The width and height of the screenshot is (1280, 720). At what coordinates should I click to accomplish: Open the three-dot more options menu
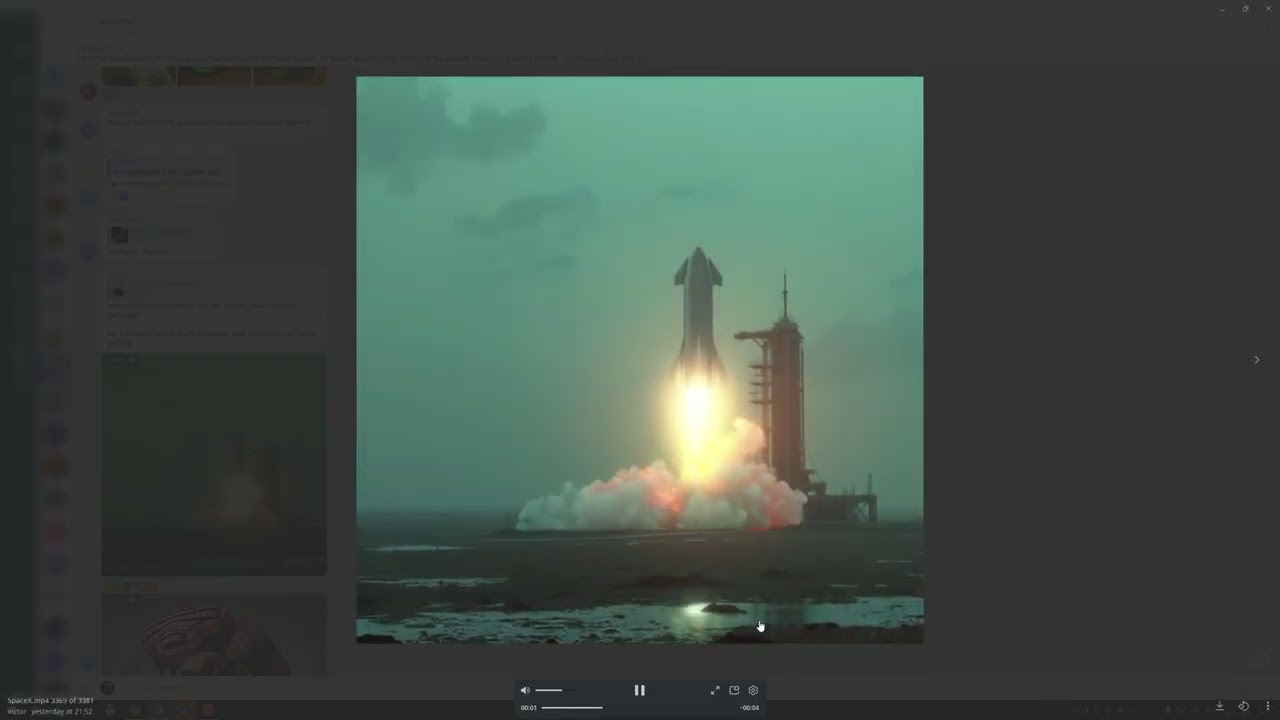pos(1267,706)
